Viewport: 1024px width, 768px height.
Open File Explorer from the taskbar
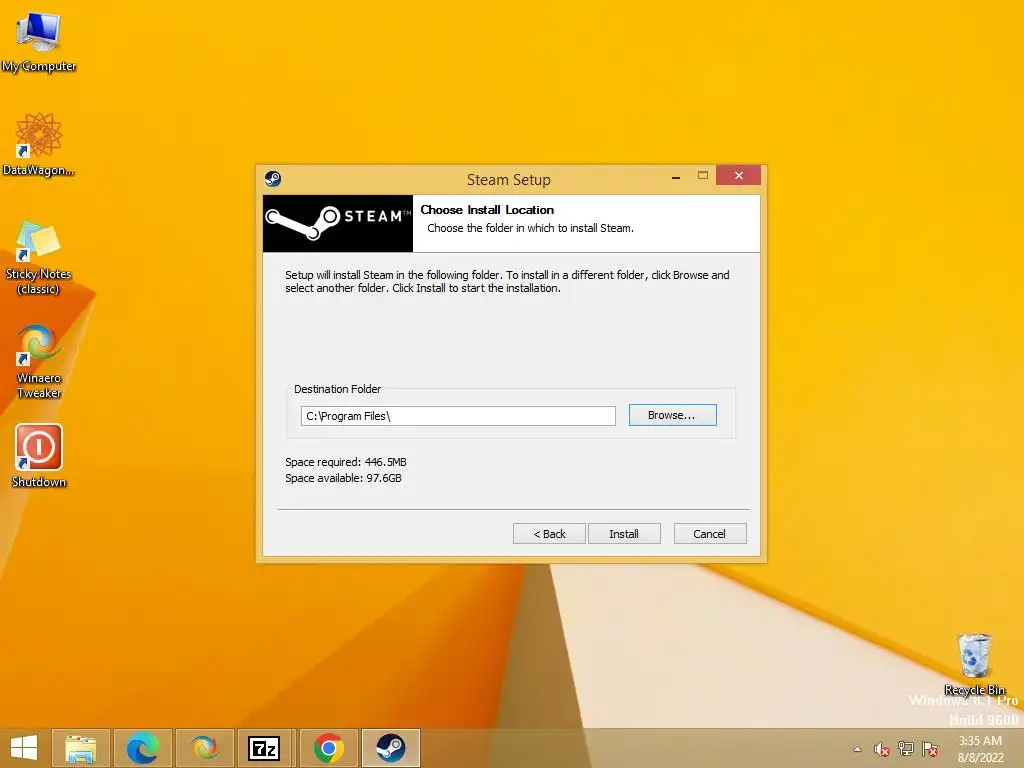click(80, 748)
